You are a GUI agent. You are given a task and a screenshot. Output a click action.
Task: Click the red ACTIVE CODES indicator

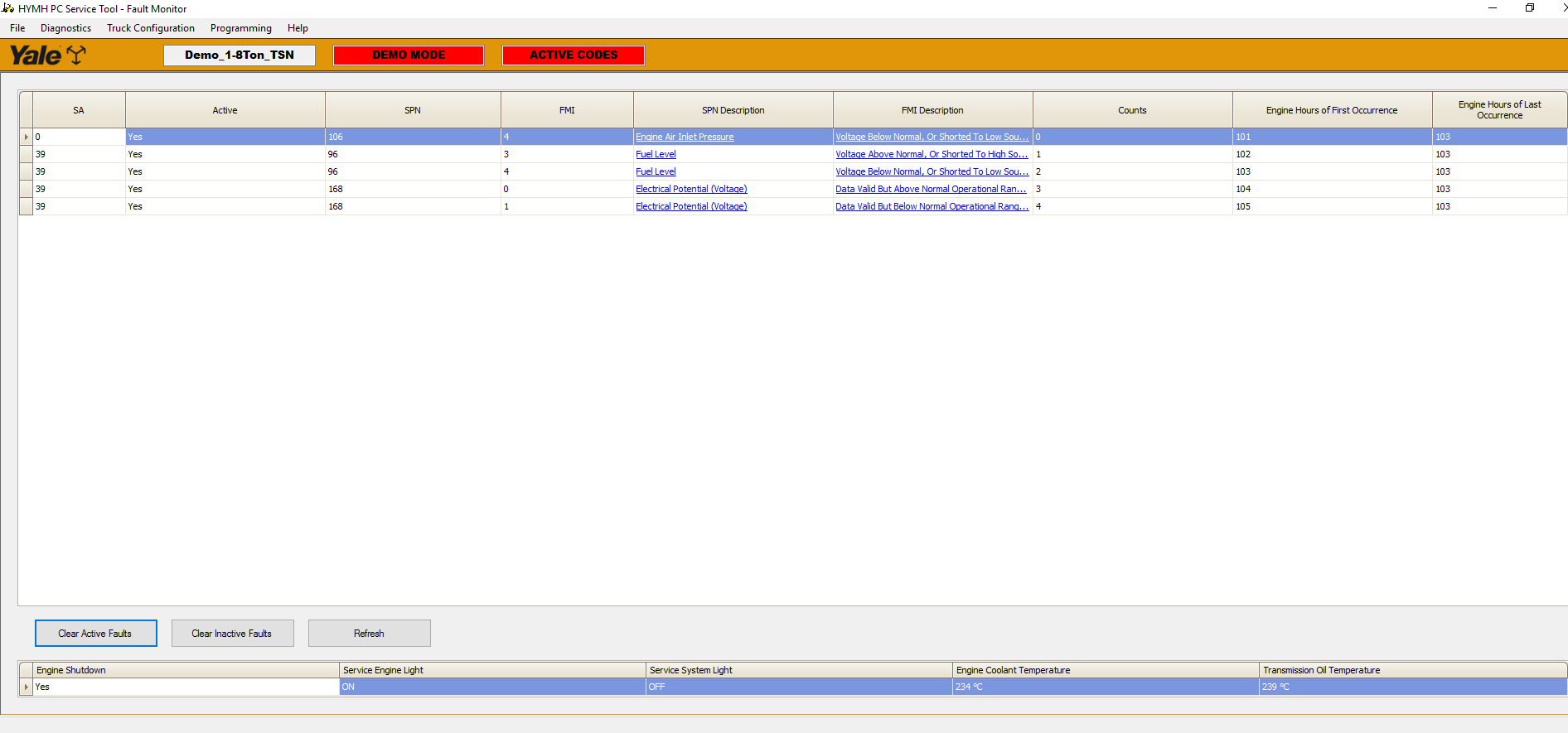[573, 55]
